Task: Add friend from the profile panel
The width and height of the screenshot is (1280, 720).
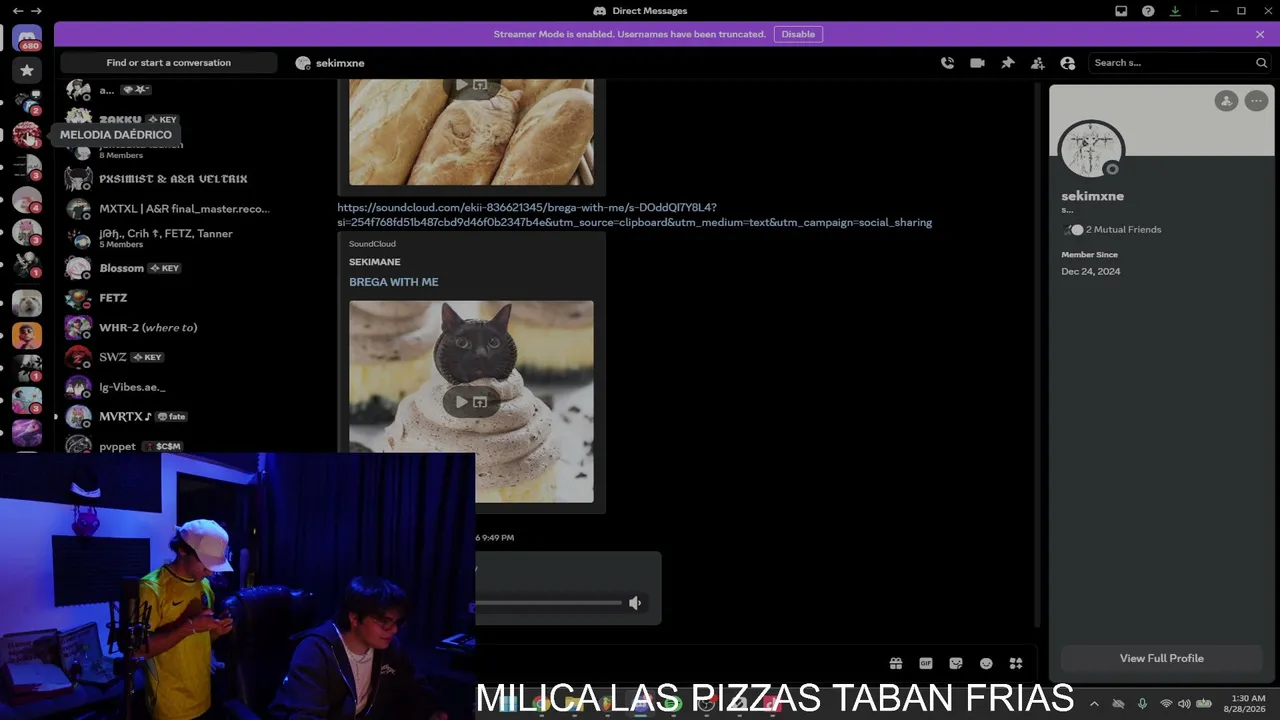Action: click(x=1226, y=100)
